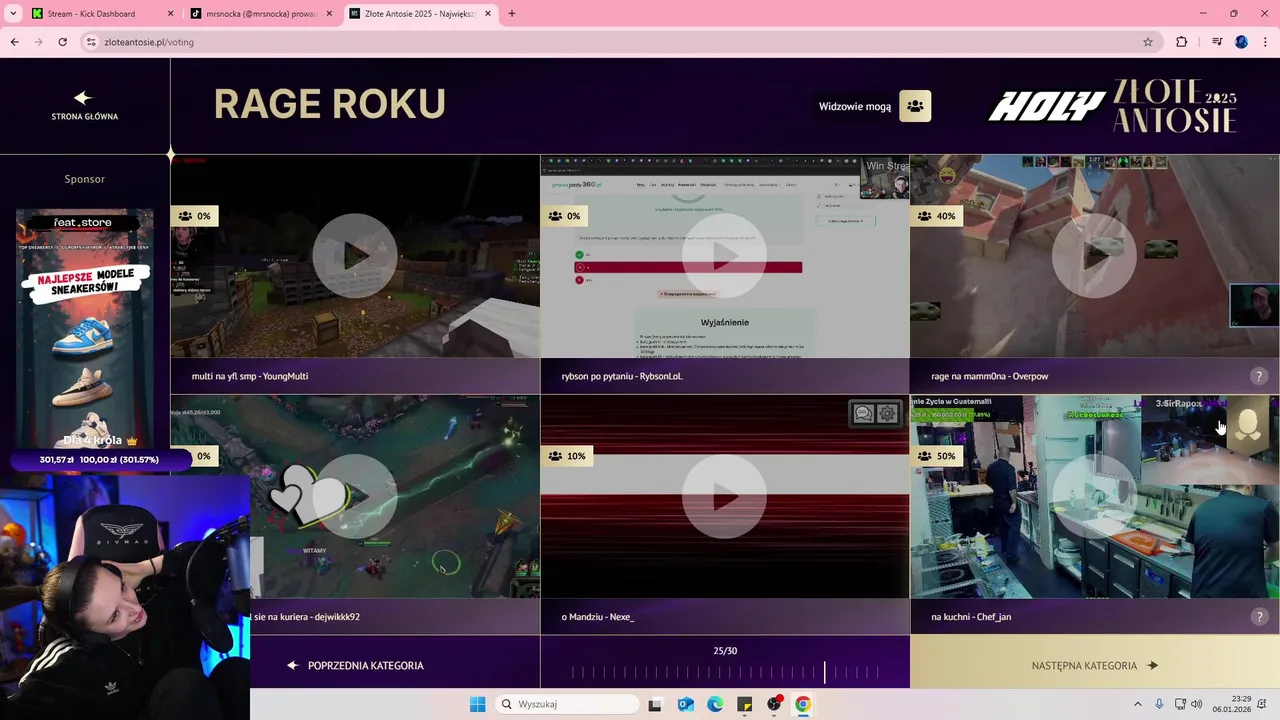Open the Chrome profile avatar
Screen dimensions: 1280x720
pos(1242,42)
